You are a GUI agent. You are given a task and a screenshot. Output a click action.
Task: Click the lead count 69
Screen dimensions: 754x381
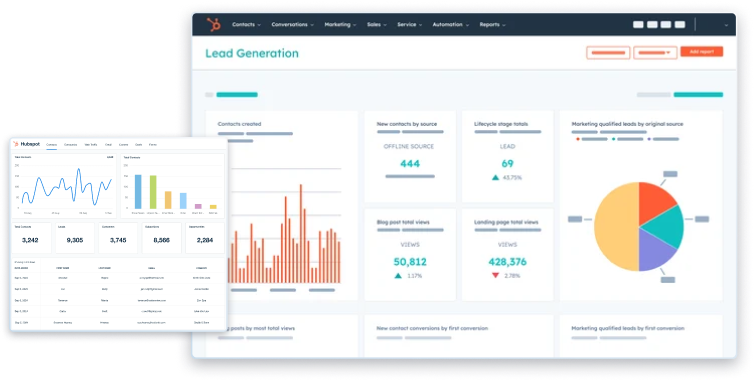[x=507, y=164]
